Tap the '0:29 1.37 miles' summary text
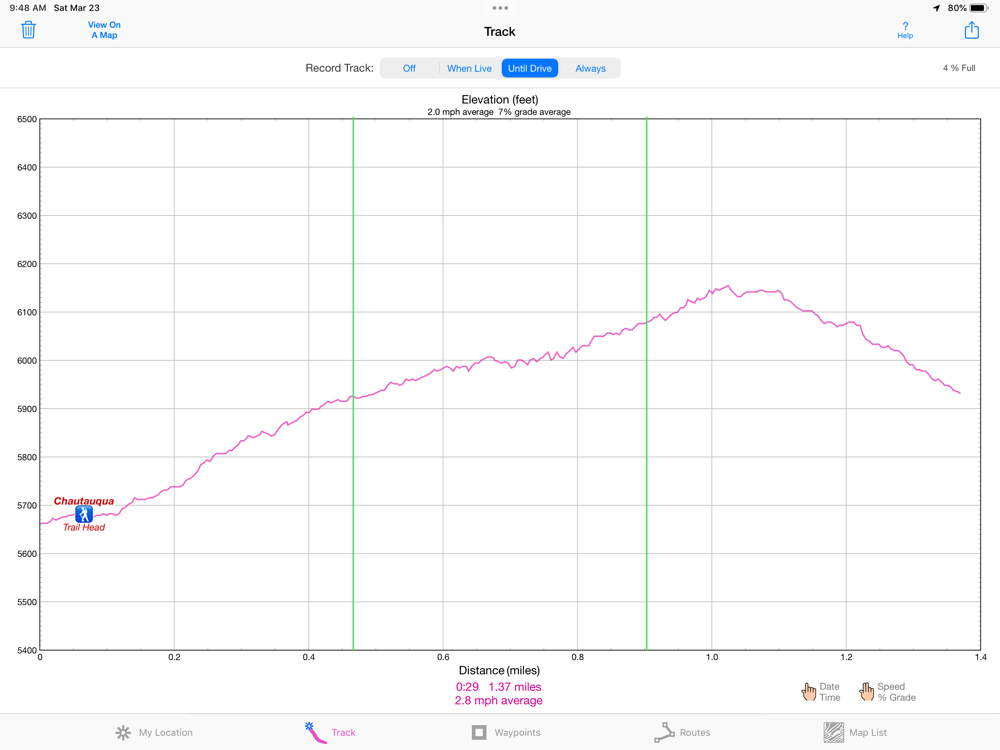 pyautogui.click(x=499, y=687)
